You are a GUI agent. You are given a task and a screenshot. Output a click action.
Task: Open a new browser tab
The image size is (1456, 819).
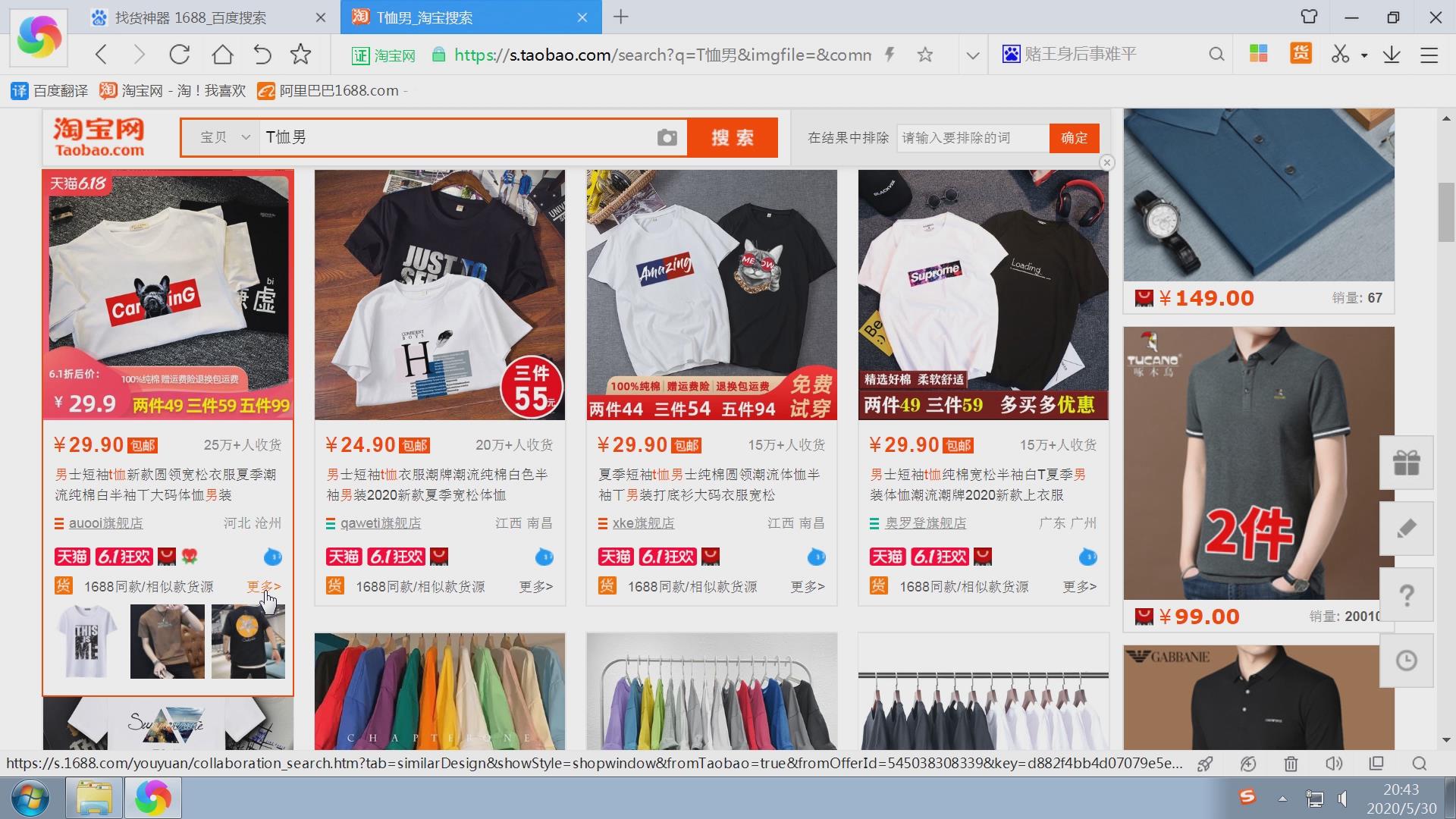coord(620,17)
